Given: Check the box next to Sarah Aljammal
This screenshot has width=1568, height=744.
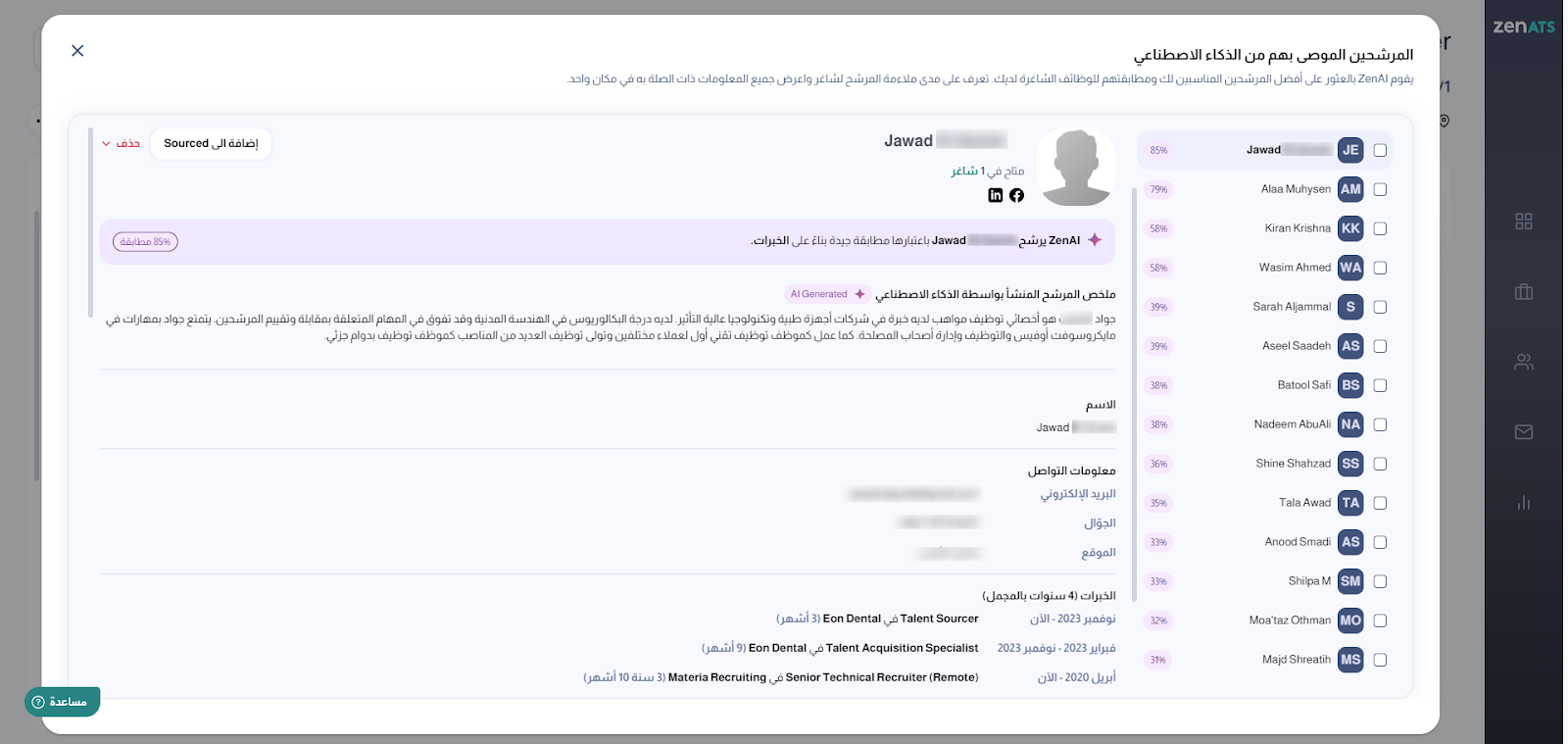Looking at the screenshot, I should click(x=1380, y=307).
